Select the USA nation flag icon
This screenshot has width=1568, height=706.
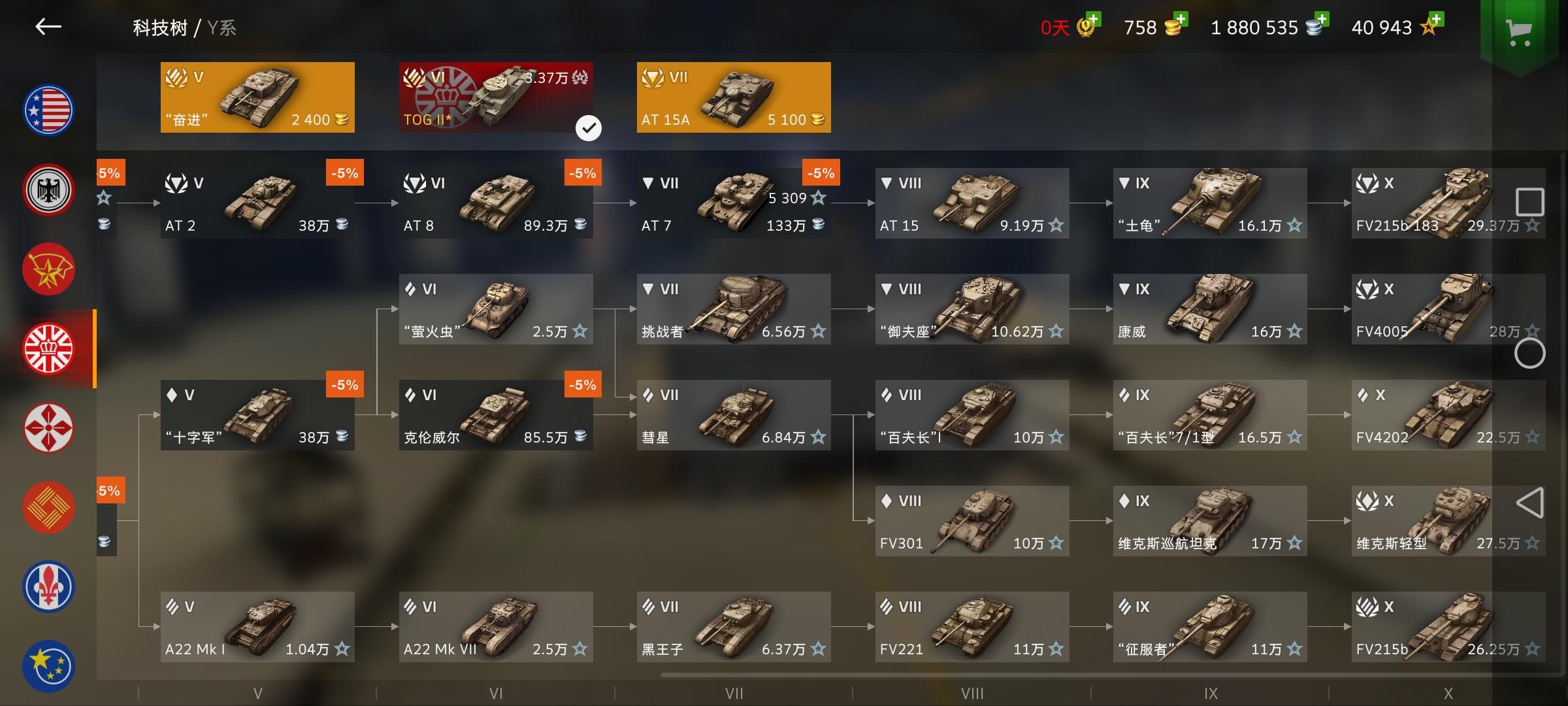(49, 110)
